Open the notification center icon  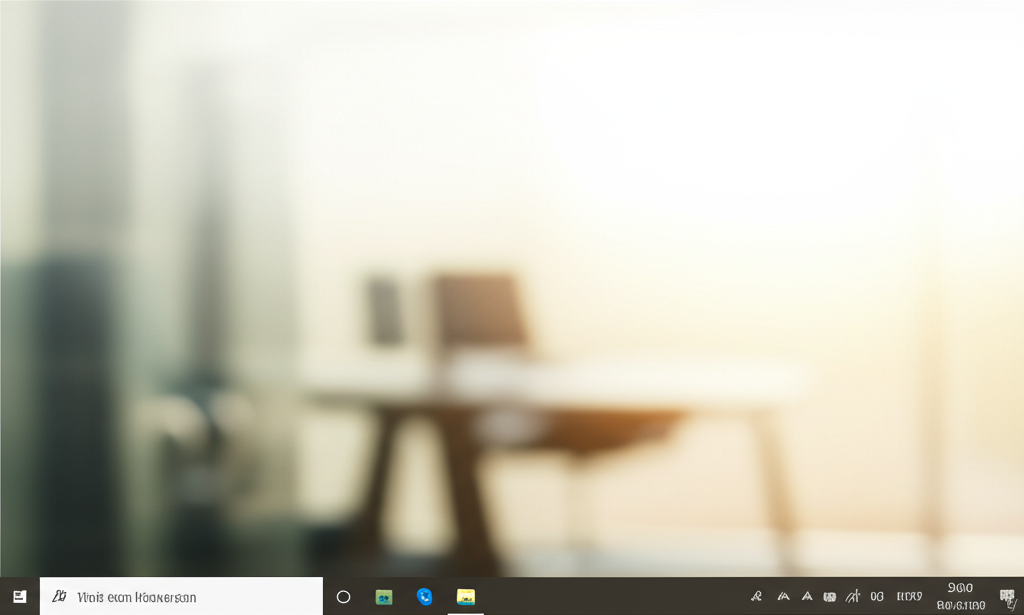[x=1006, y=597]
